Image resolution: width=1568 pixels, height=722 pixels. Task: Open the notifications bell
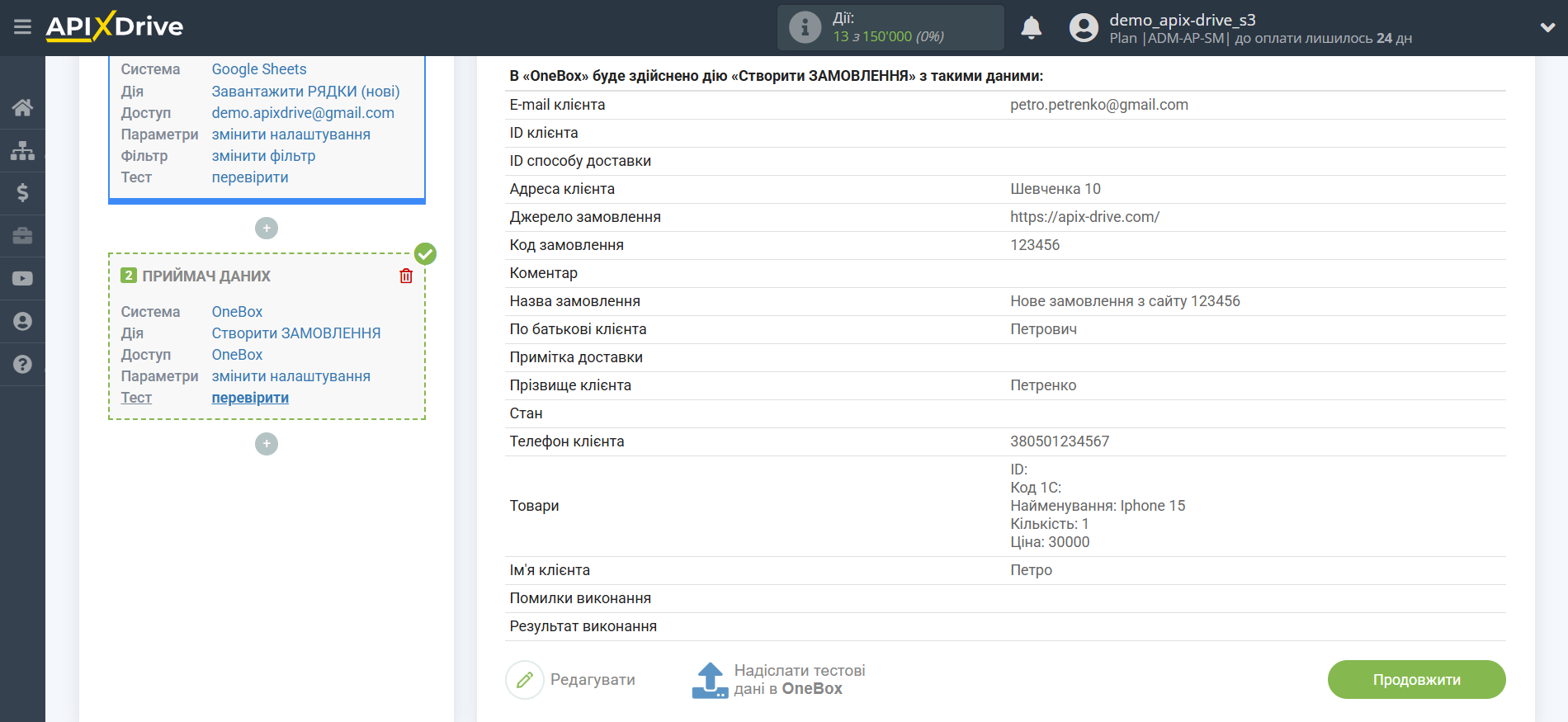click(x=1031, y=28)
